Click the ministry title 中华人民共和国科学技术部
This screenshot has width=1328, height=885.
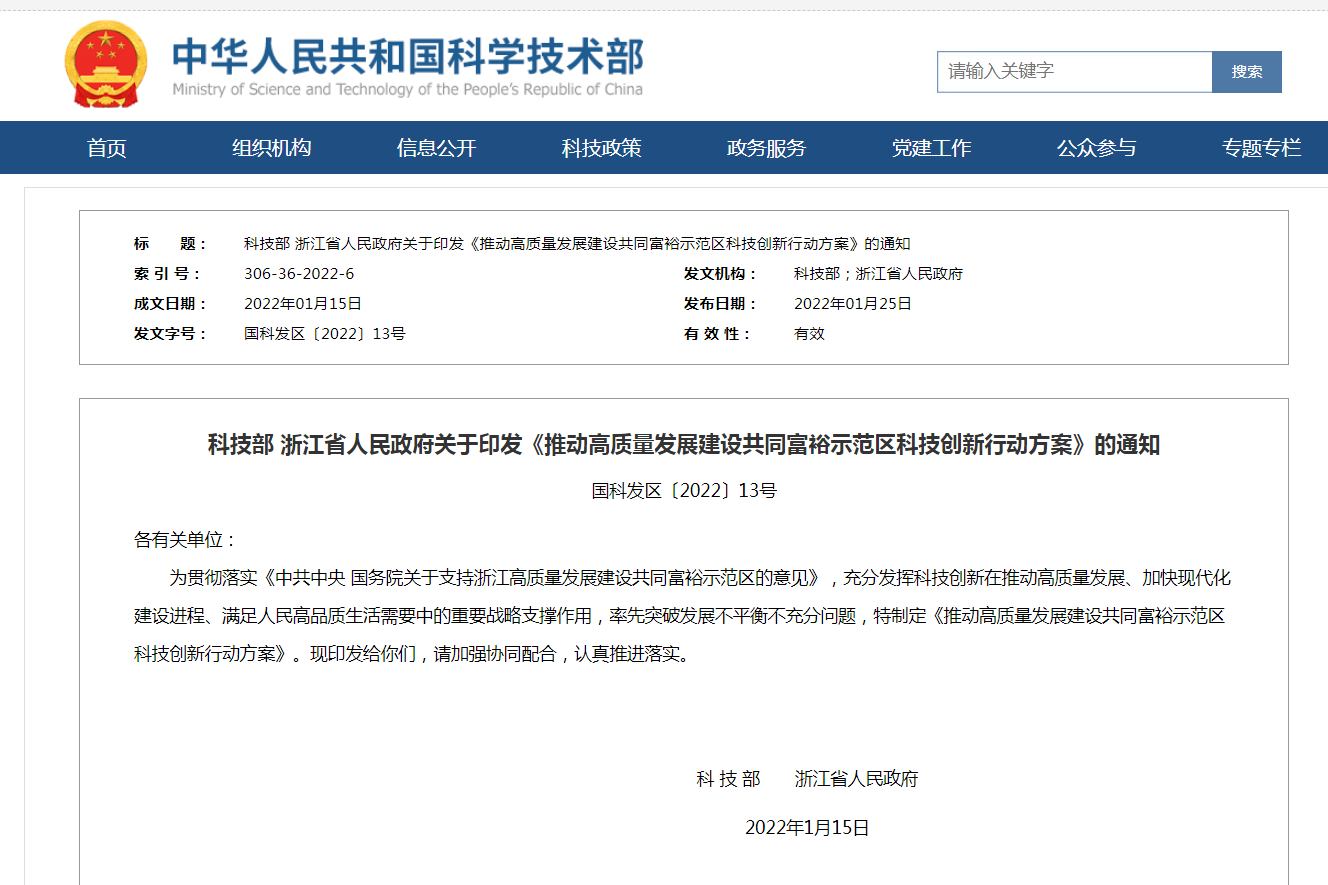point(408,56)
